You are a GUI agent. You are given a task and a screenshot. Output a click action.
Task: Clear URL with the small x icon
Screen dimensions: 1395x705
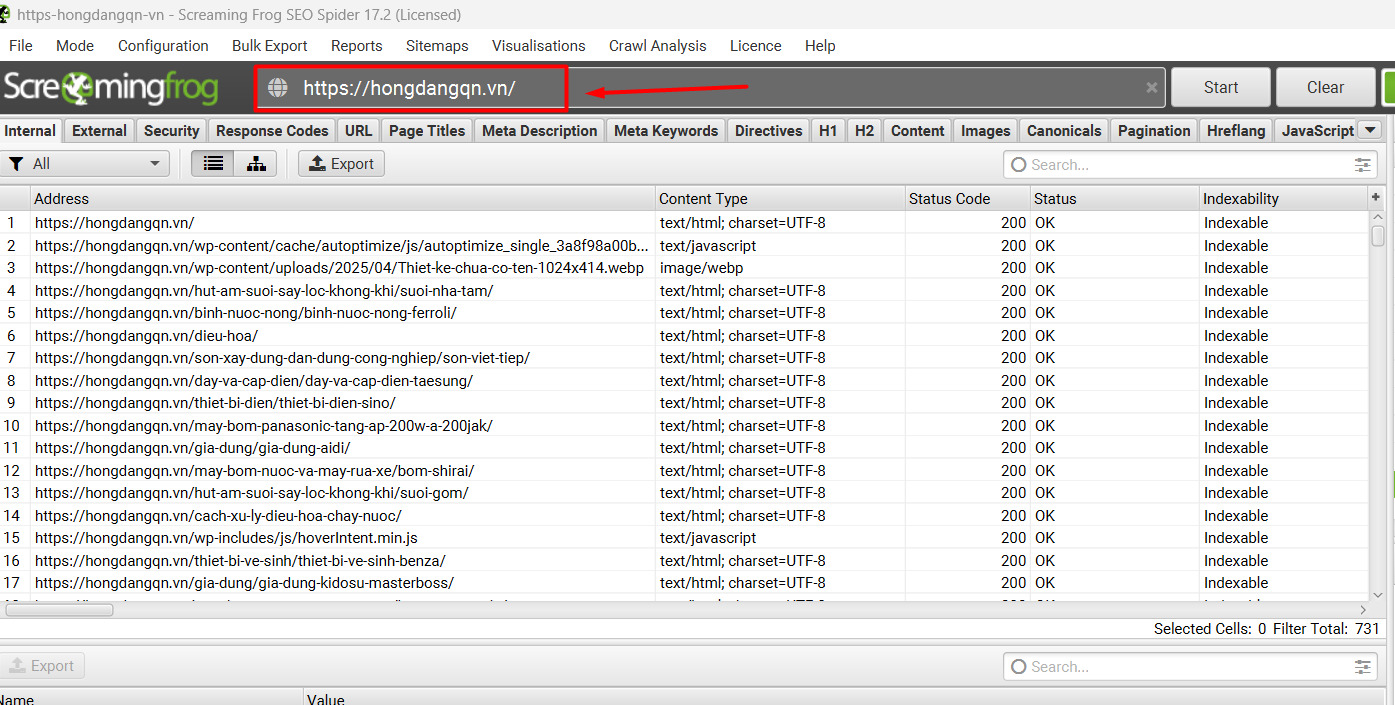click(1151, 88)
